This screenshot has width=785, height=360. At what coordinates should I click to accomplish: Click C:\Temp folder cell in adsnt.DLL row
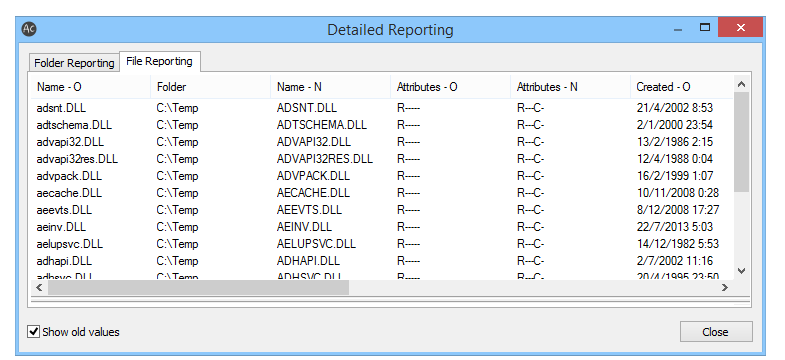click(177, 108)
